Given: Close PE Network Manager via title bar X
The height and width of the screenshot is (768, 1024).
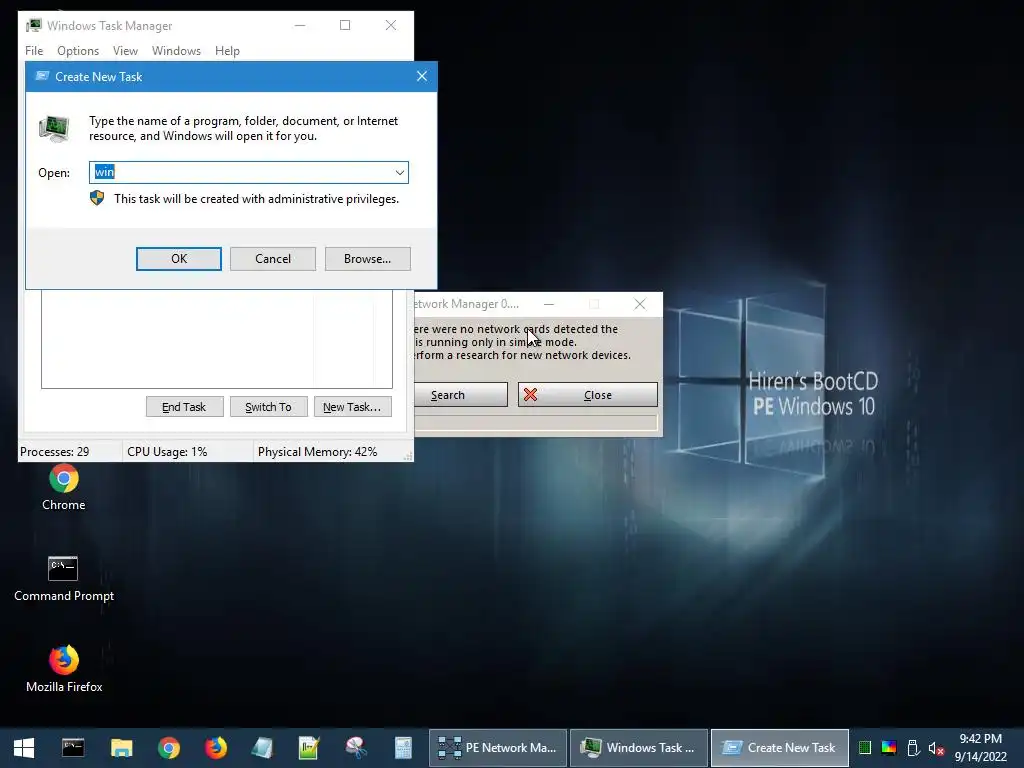Looking at the screenshot, I should (640, 304).
